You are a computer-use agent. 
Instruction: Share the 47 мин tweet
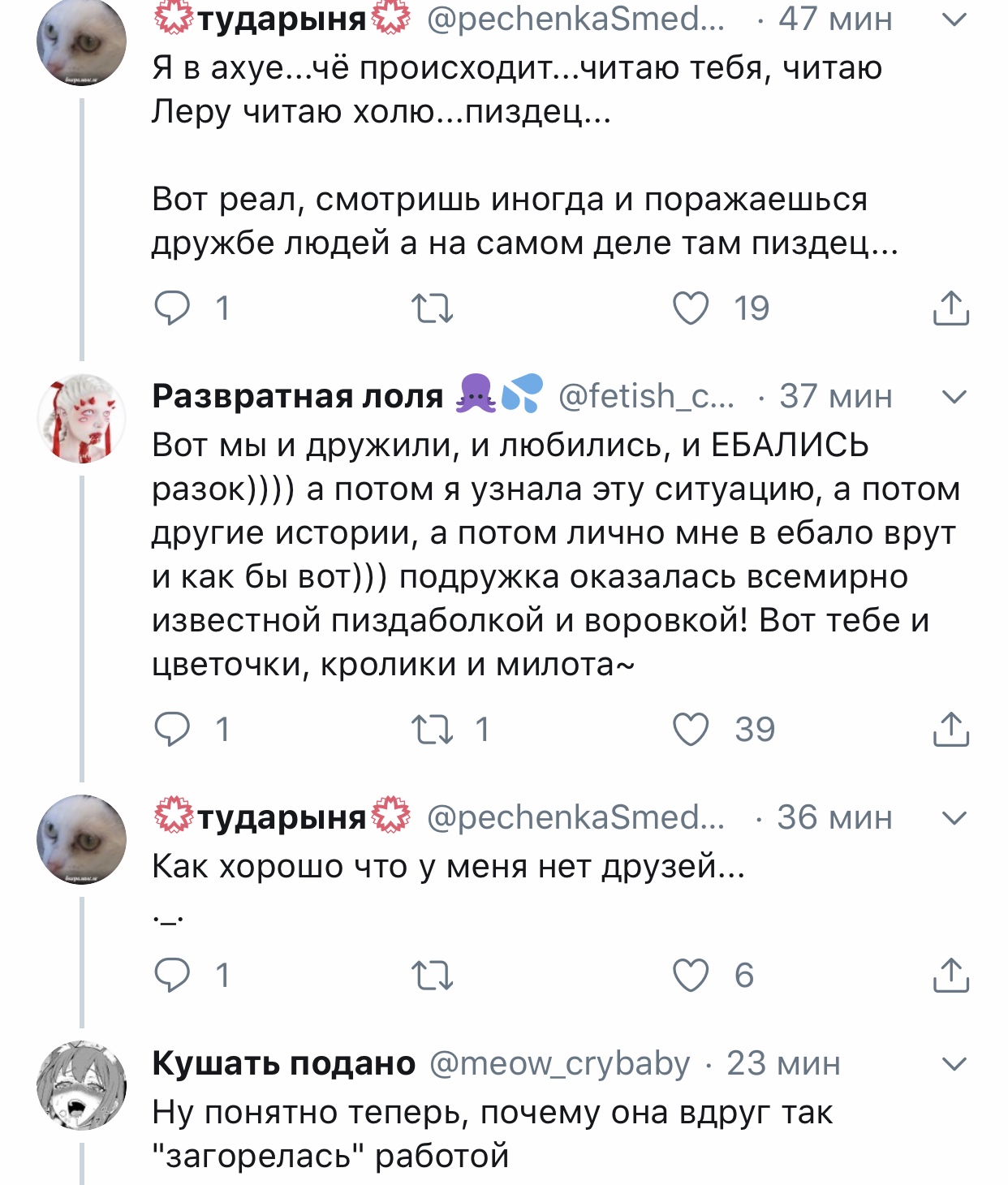coord(950,308)
